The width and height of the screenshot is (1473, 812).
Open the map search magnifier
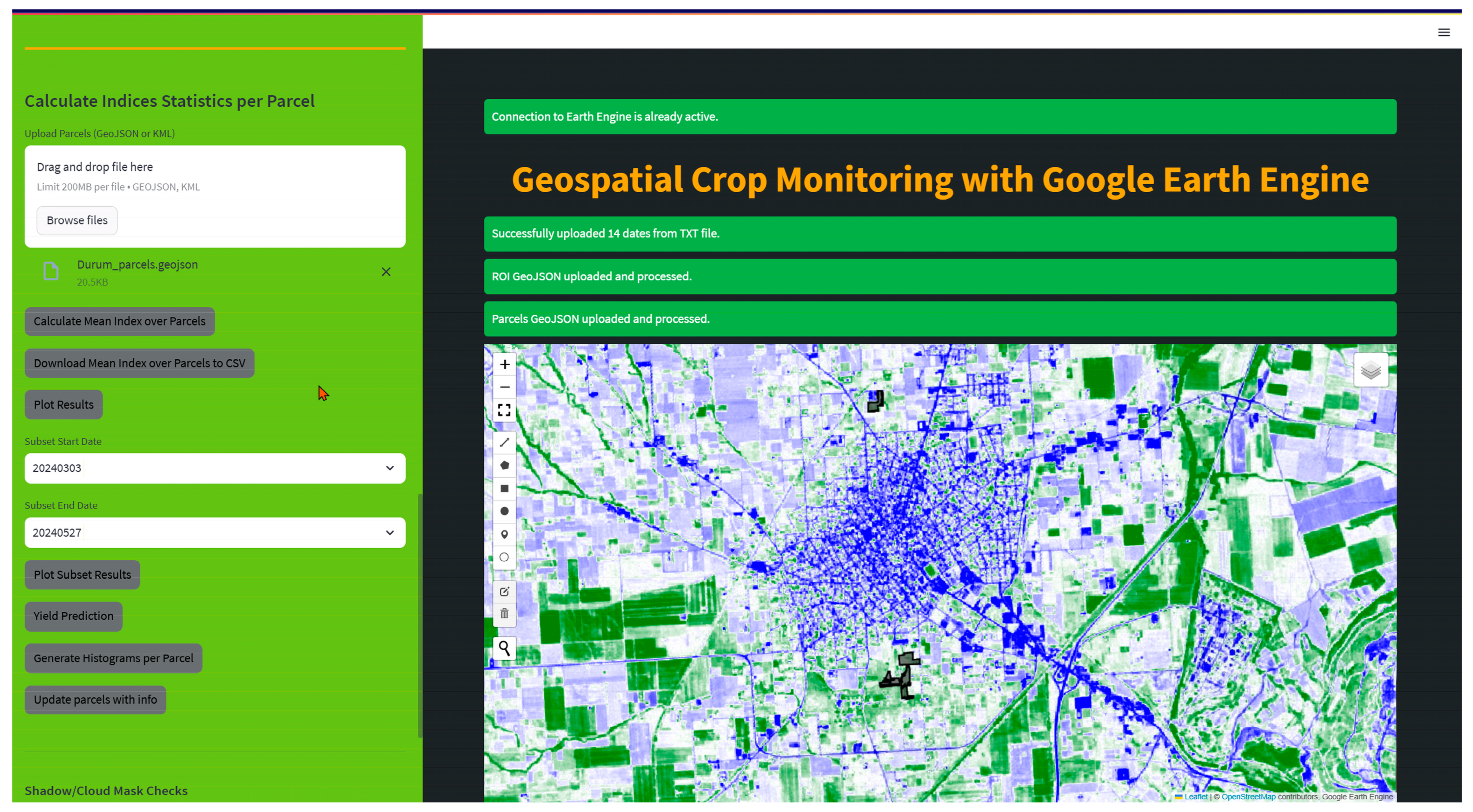click(x=504, y=648)
